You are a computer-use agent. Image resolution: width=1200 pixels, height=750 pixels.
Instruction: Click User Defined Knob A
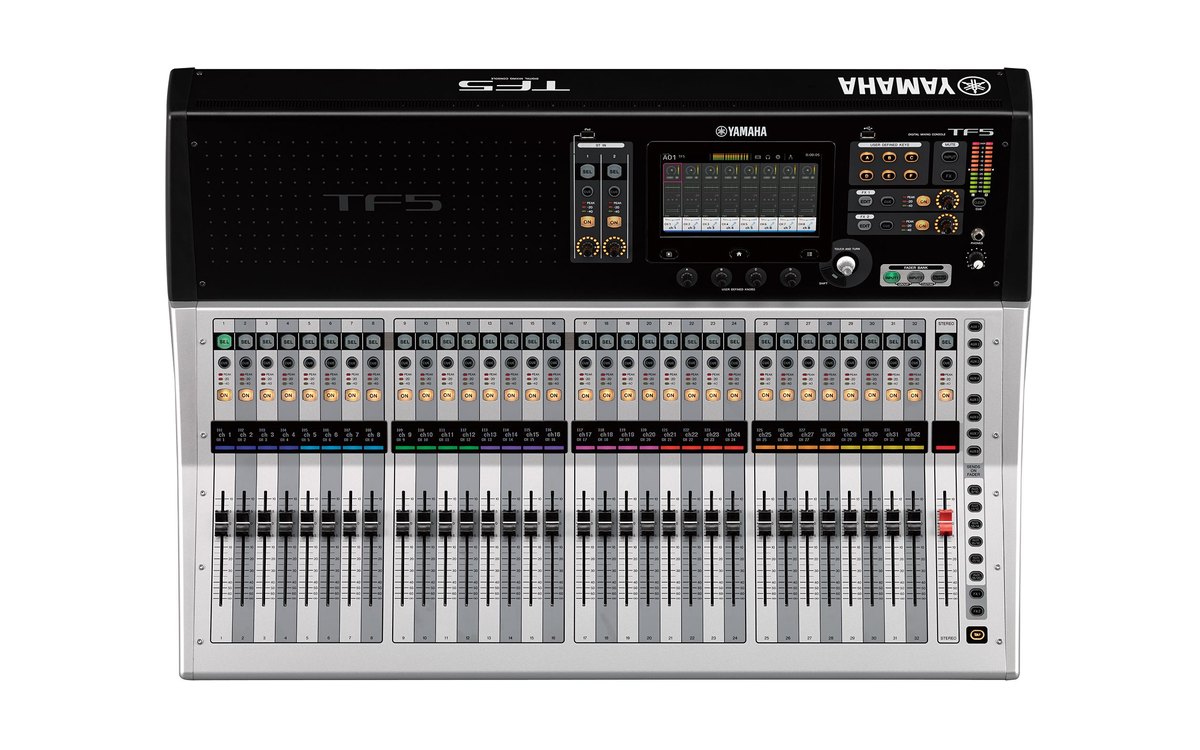click(687, 278)
